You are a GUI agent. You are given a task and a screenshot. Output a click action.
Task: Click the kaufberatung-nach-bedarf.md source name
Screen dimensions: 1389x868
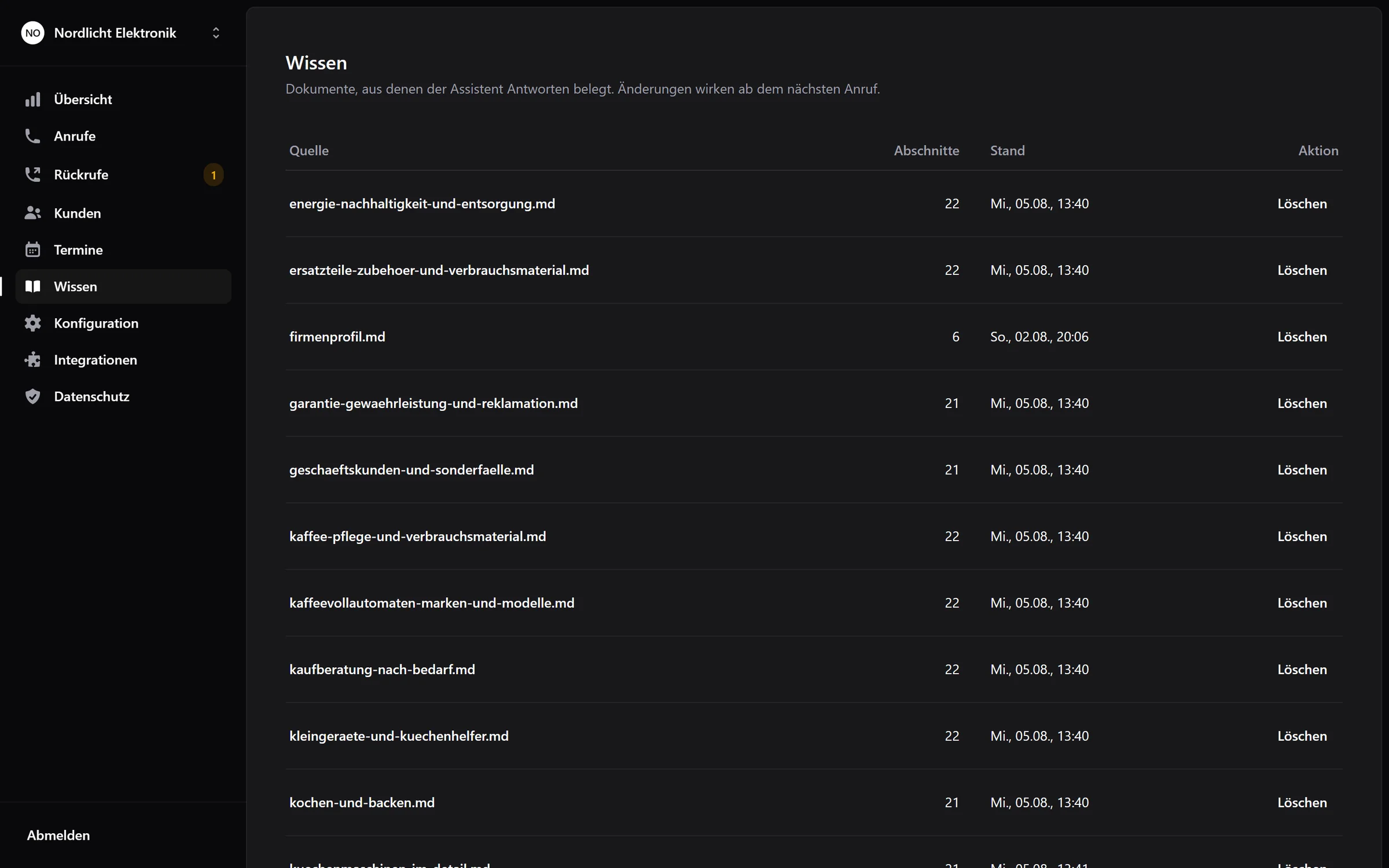click(382, 670)
